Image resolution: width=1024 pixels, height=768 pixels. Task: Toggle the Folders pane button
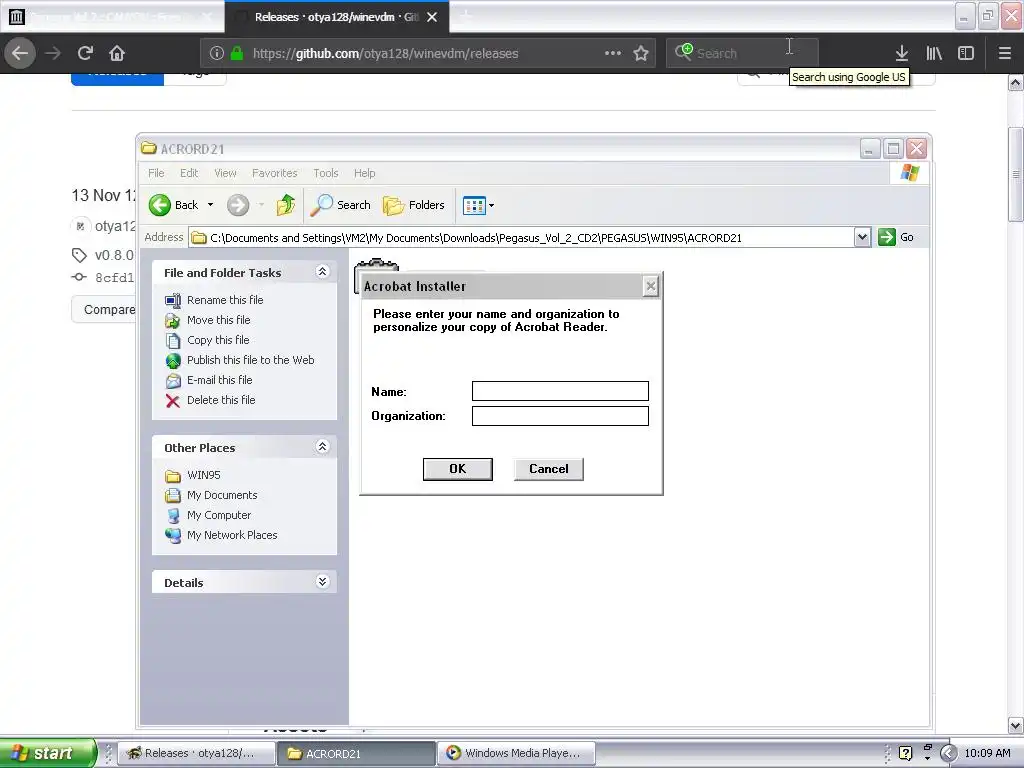(x=413, y=205)
